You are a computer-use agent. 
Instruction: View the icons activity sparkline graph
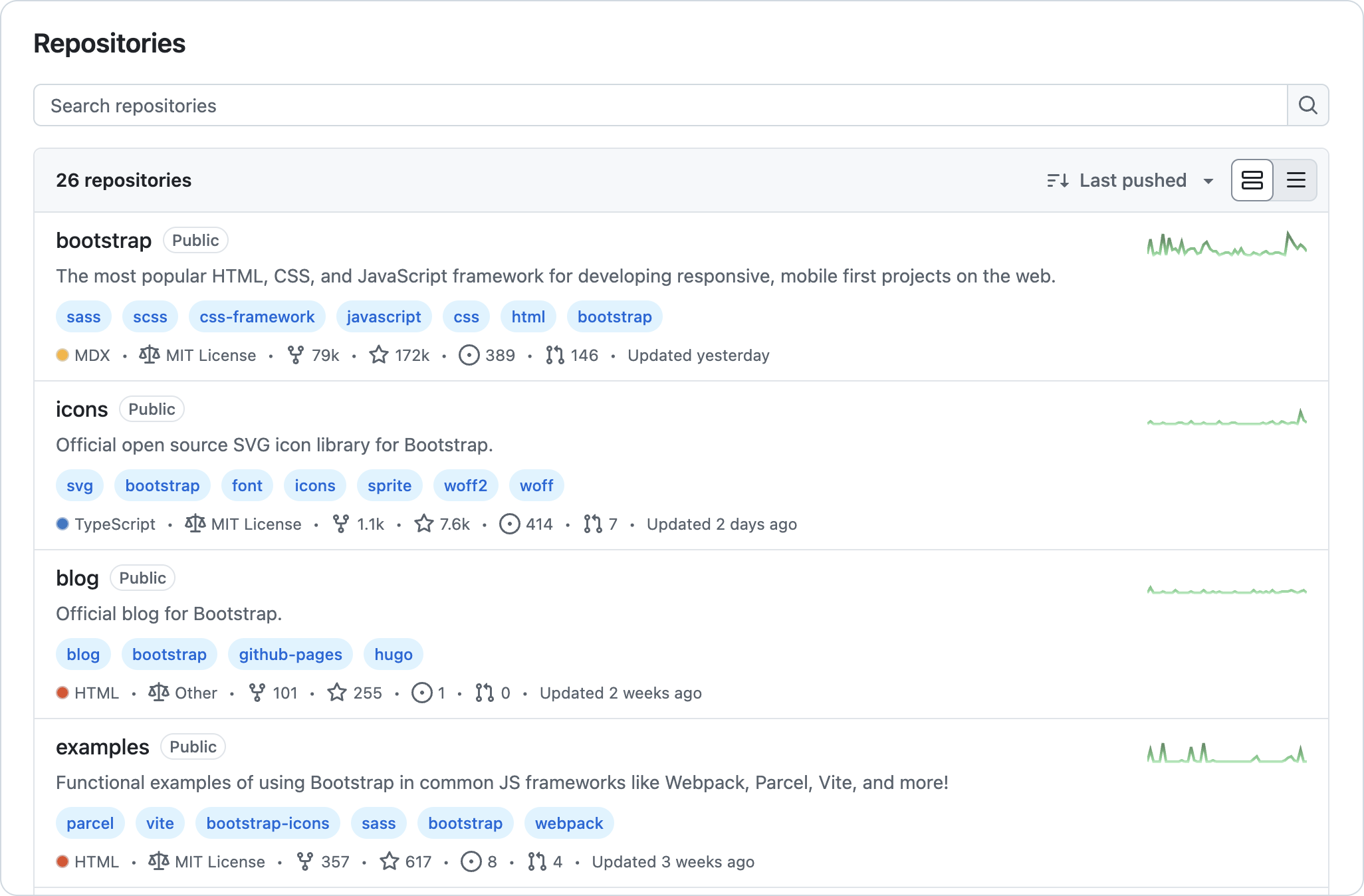pyautogui.click(x=1227, y=417)
